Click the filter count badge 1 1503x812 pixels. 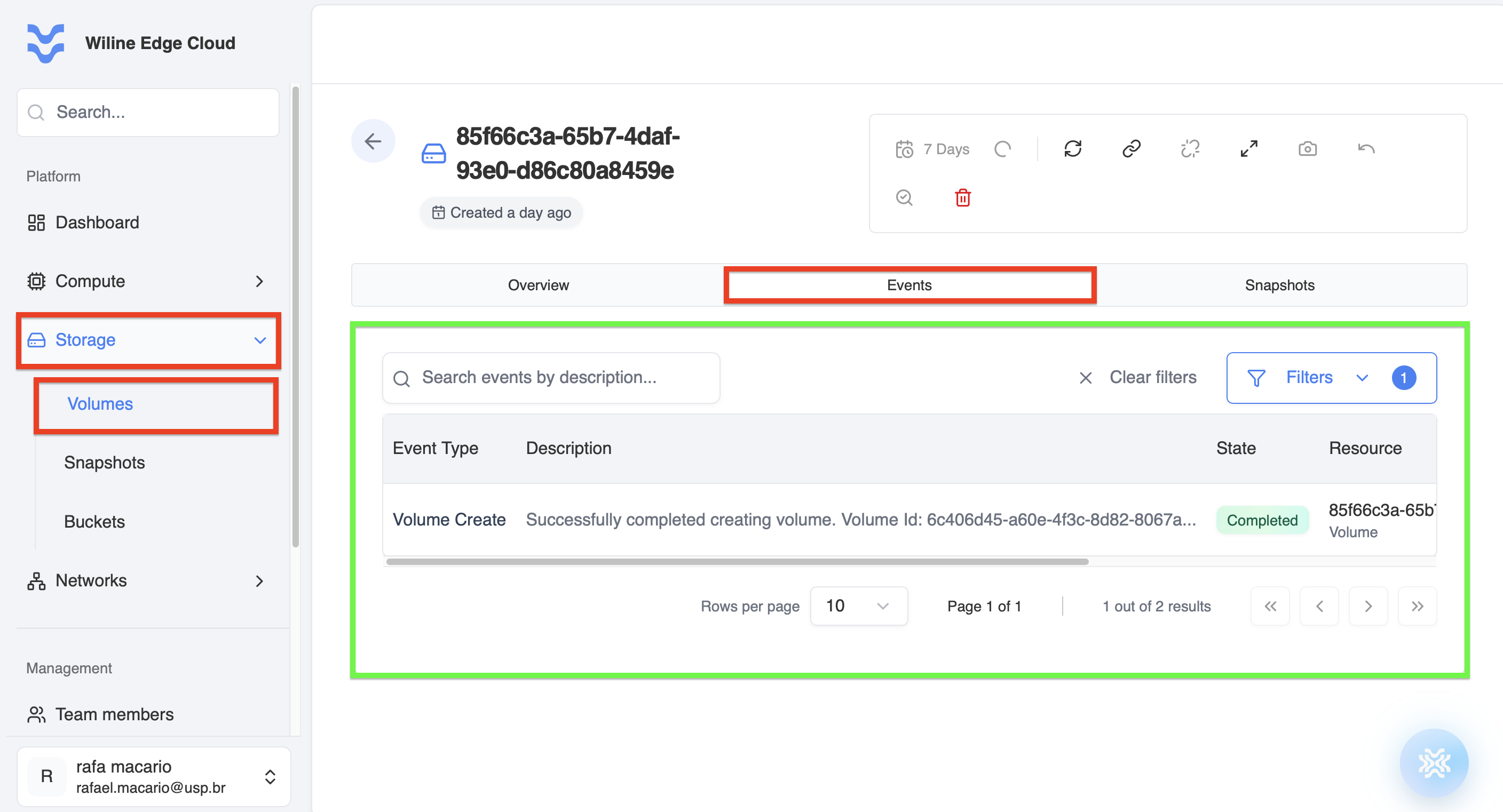1403,378
